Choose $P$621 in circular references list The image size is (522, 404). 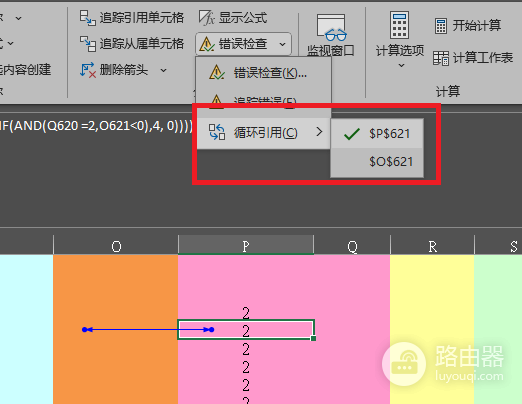pos(377,134)
